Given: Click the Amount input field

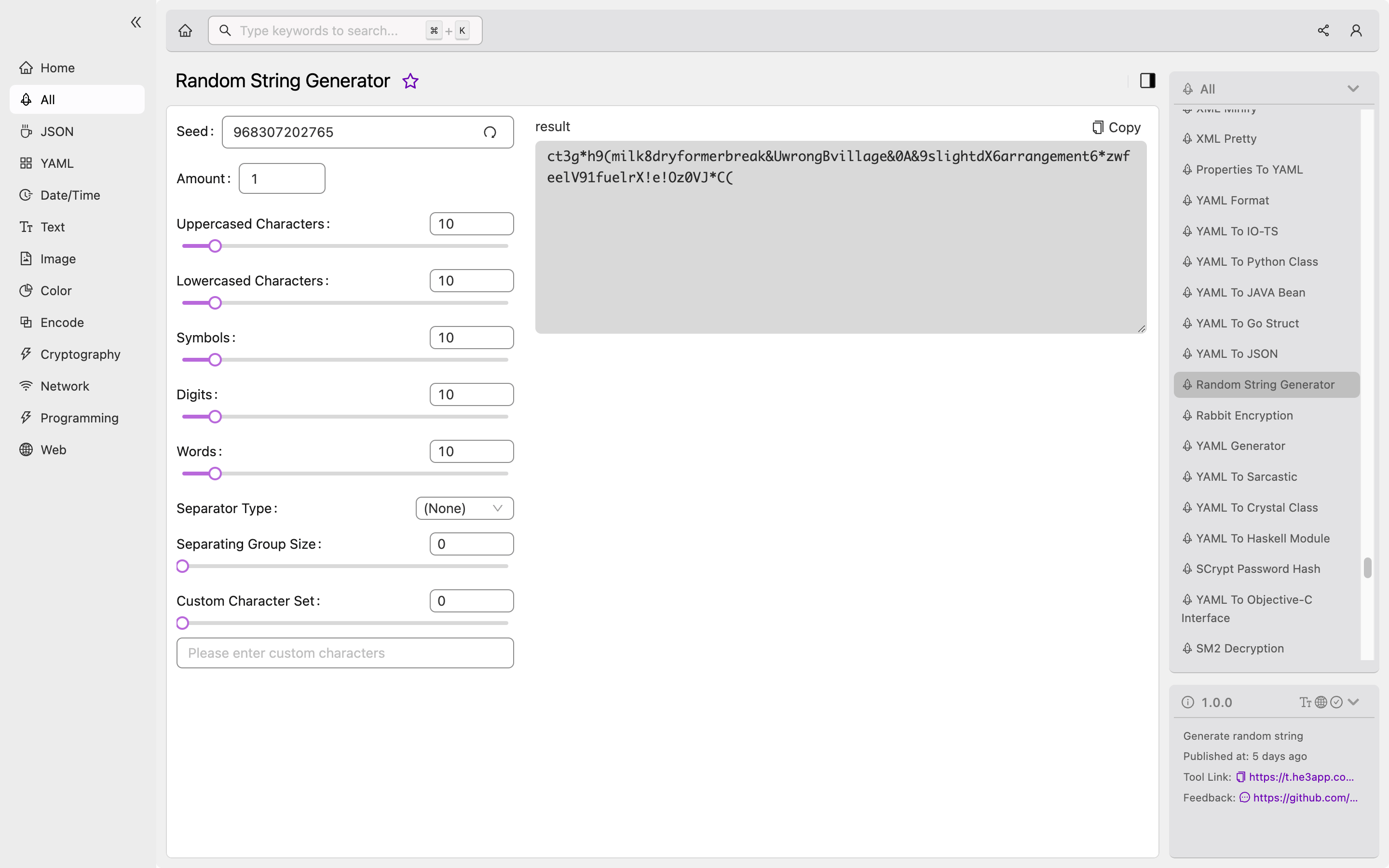Looking at the screenshot, I should click(x=282, y=178).
